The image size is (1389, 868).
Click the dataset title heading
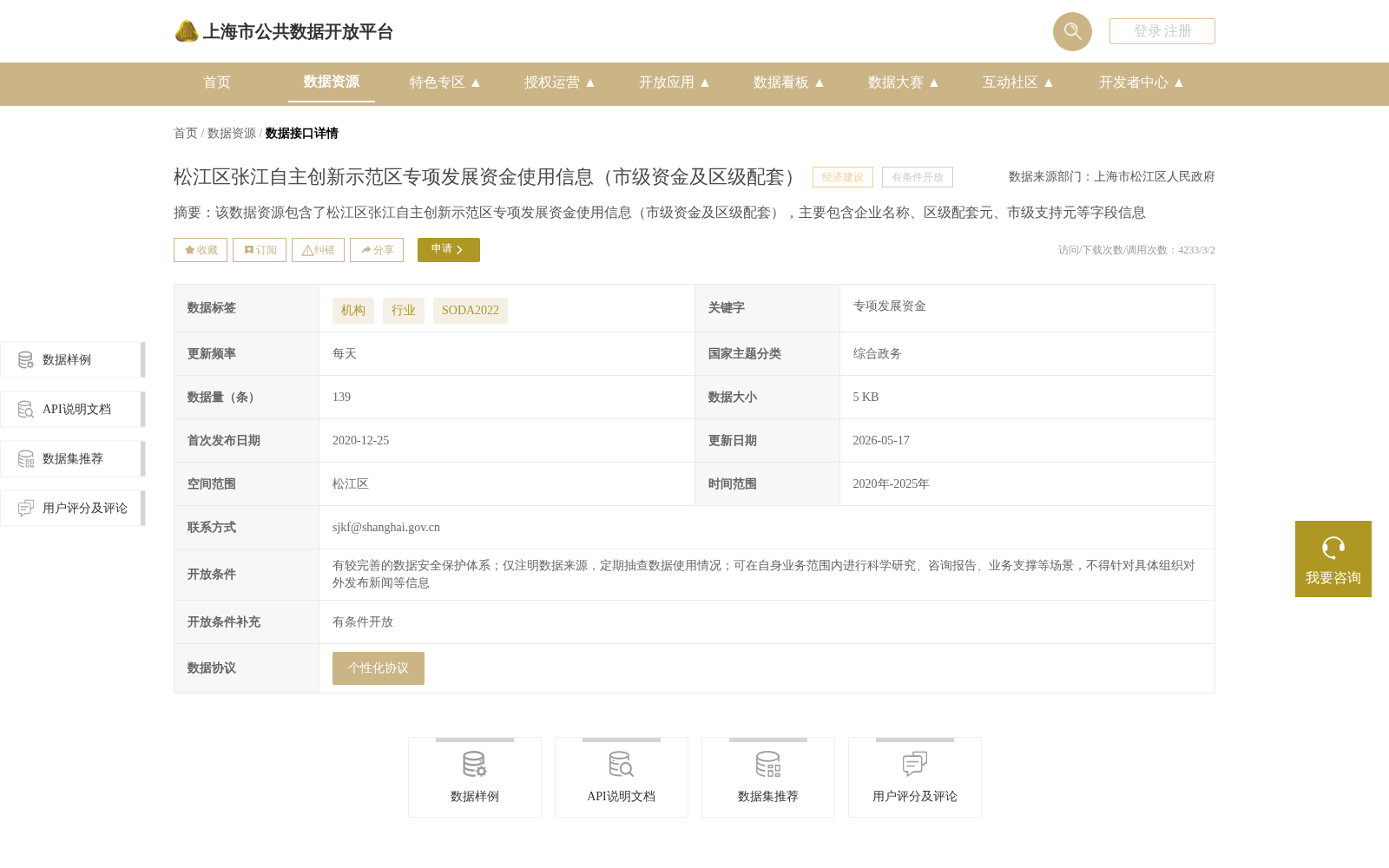click(x=485, y=177)
